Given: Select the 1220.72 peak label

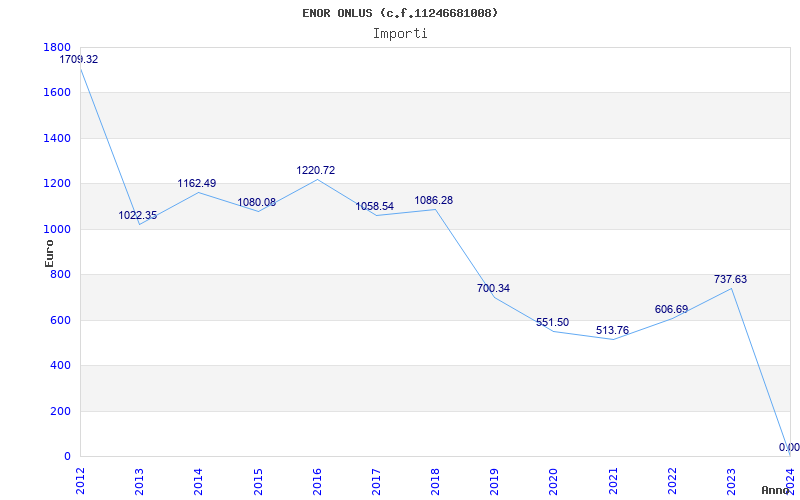Looking at the screenshot, I should pos(316,170).
